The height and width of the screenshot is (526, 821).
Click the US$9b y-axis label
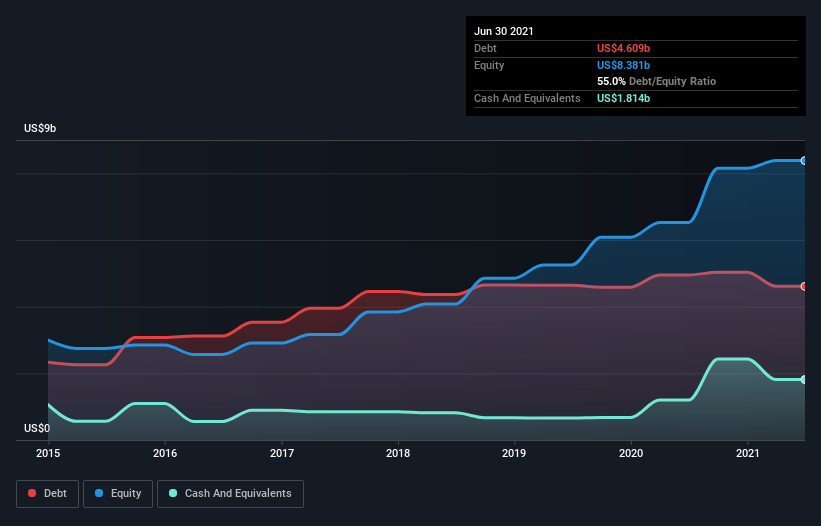(x=40, y=128)
